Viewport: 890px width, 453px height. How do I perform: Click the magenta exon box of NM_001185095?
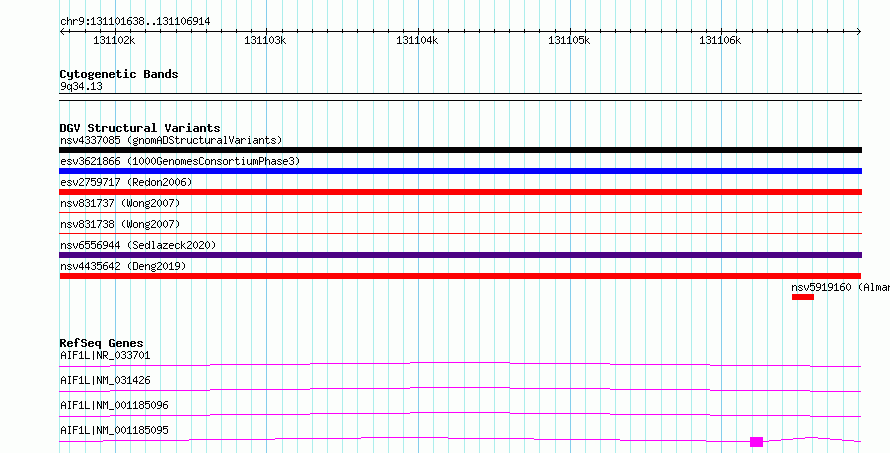(x=756, y=442)
